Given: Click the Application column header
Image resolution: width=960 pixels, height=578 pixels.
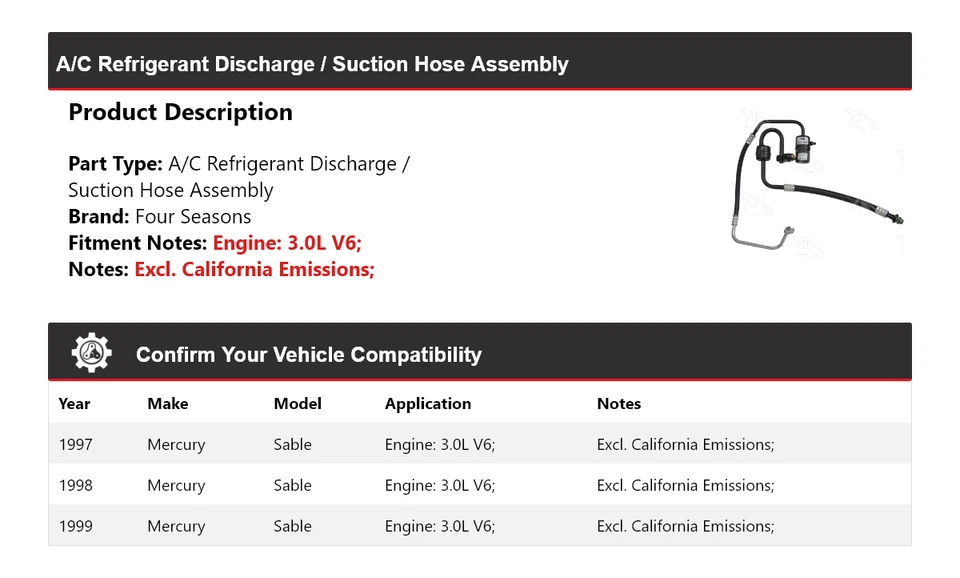Looking at the screenshot, I should pyautogui.click(x=427, y=404).
